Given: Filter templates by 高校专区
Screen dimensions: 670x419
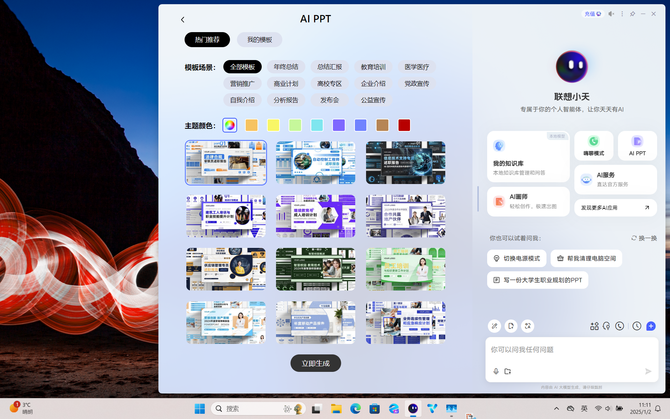Looking at the screenshot, I should [329, 83].
